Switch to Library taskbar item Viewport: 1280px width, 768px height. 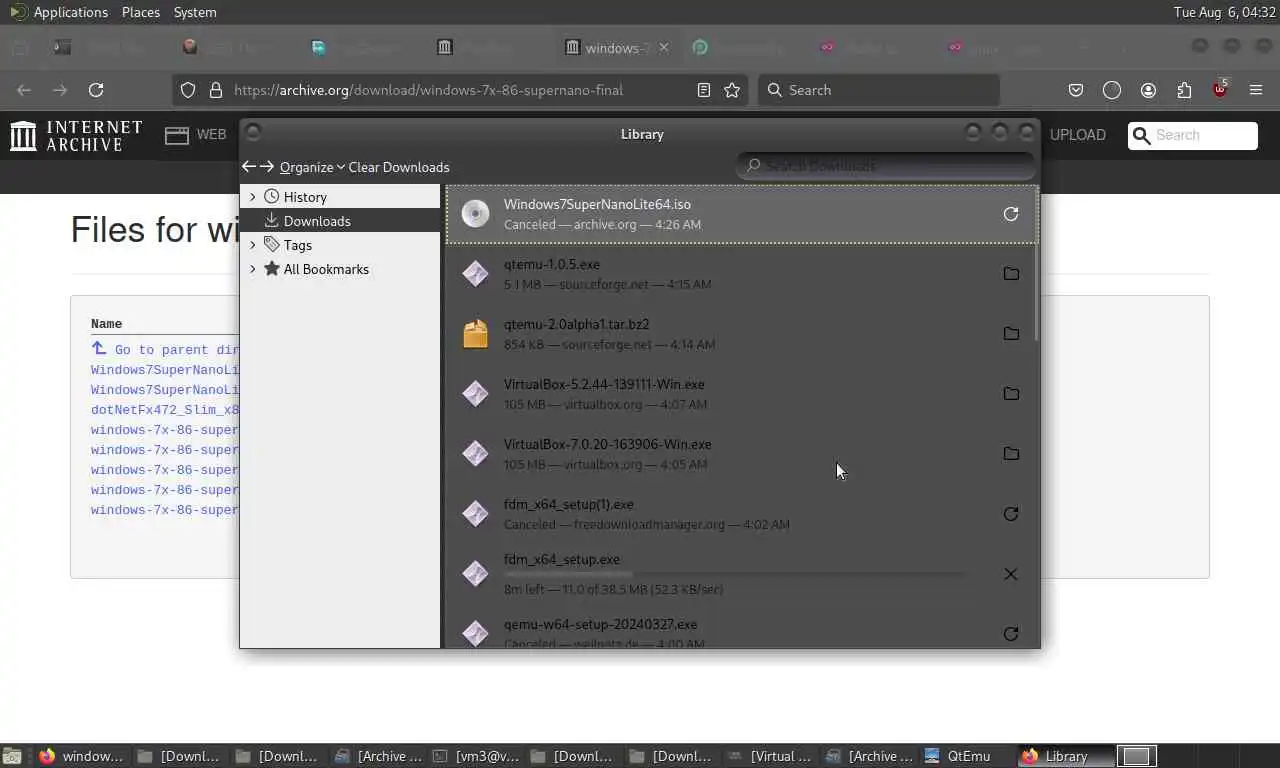click(x=1066, y=756)
